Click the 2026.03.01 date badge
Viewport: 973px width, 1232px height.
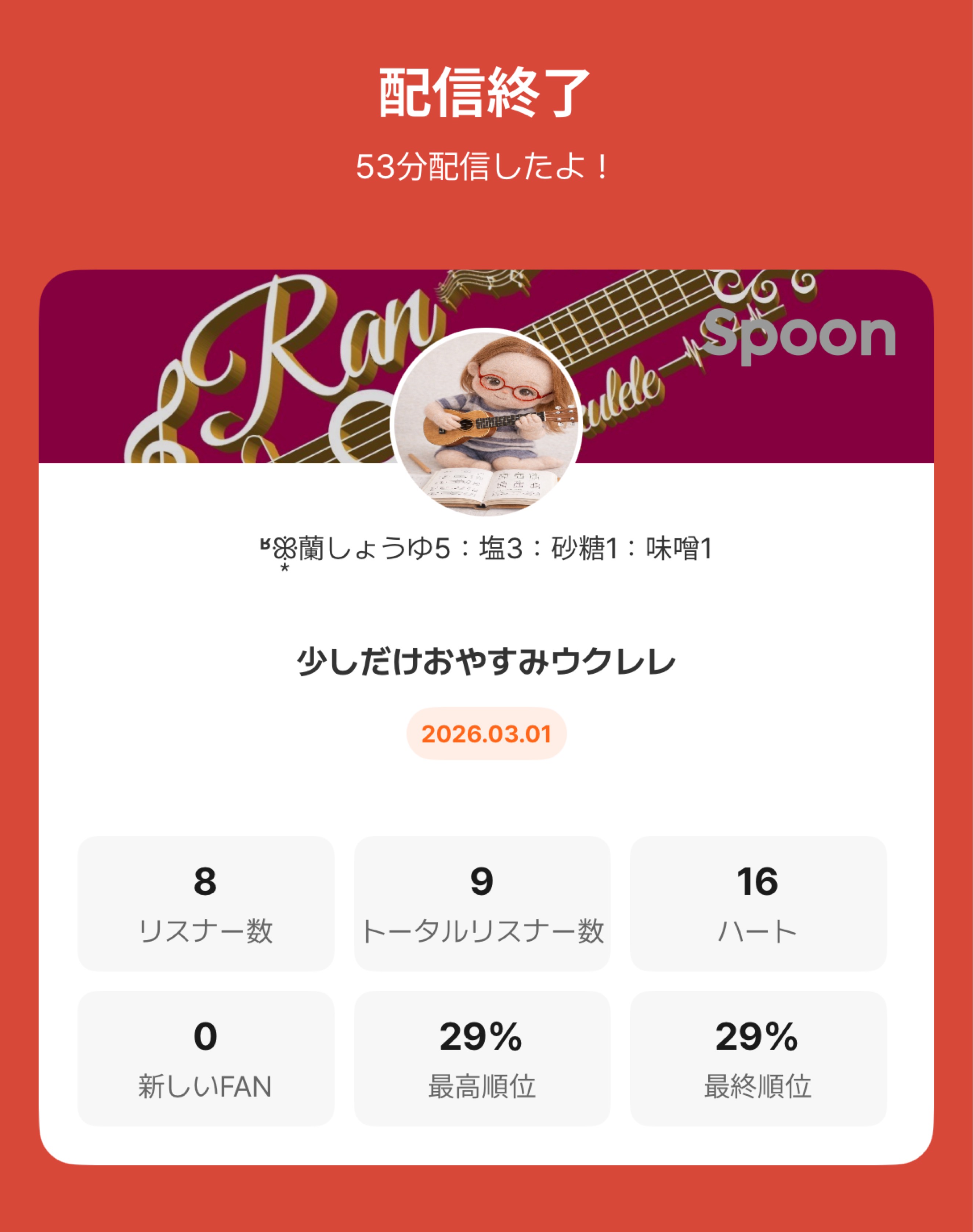(486, 734)
